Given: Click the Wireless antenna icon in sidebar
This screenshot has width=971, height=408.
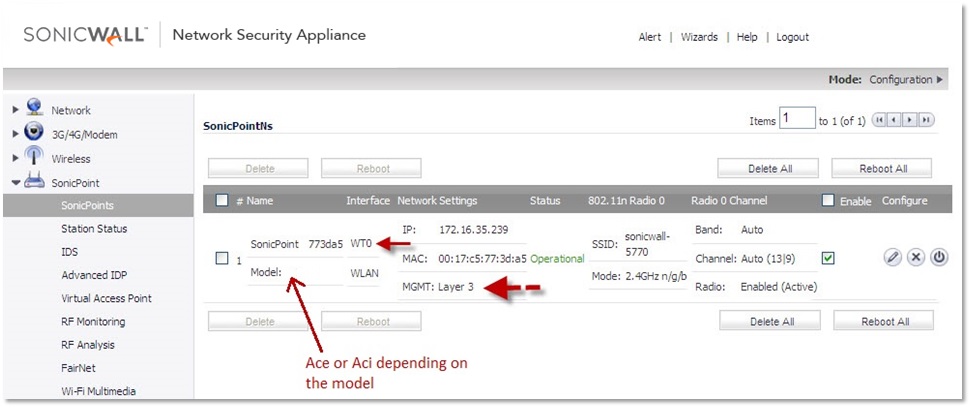Looking at the screenshot, I should (33, 157).
